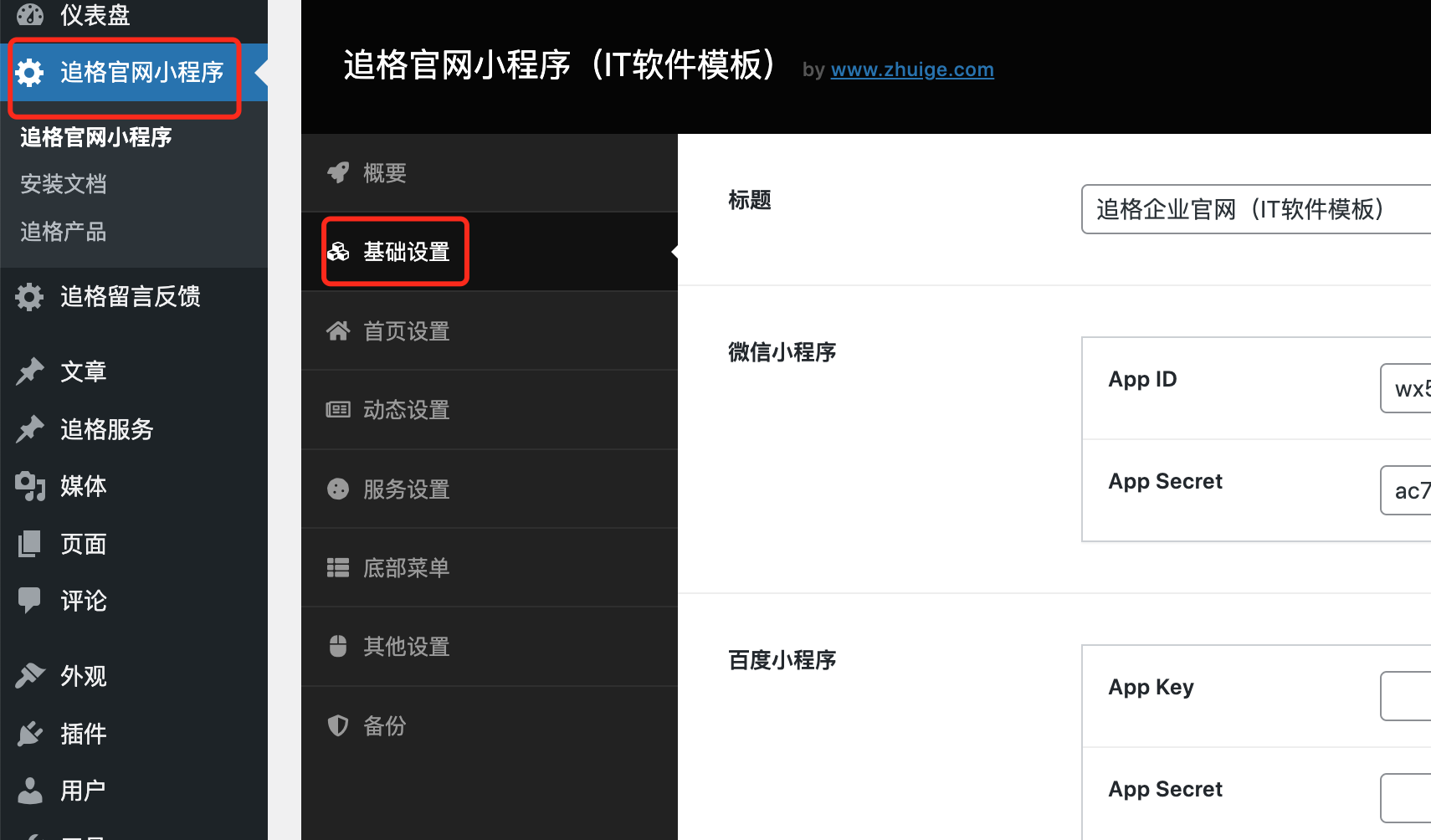The image size is (1431, 840).
Task: Click the cubes icon beside 基础设置
Action: 338,251
